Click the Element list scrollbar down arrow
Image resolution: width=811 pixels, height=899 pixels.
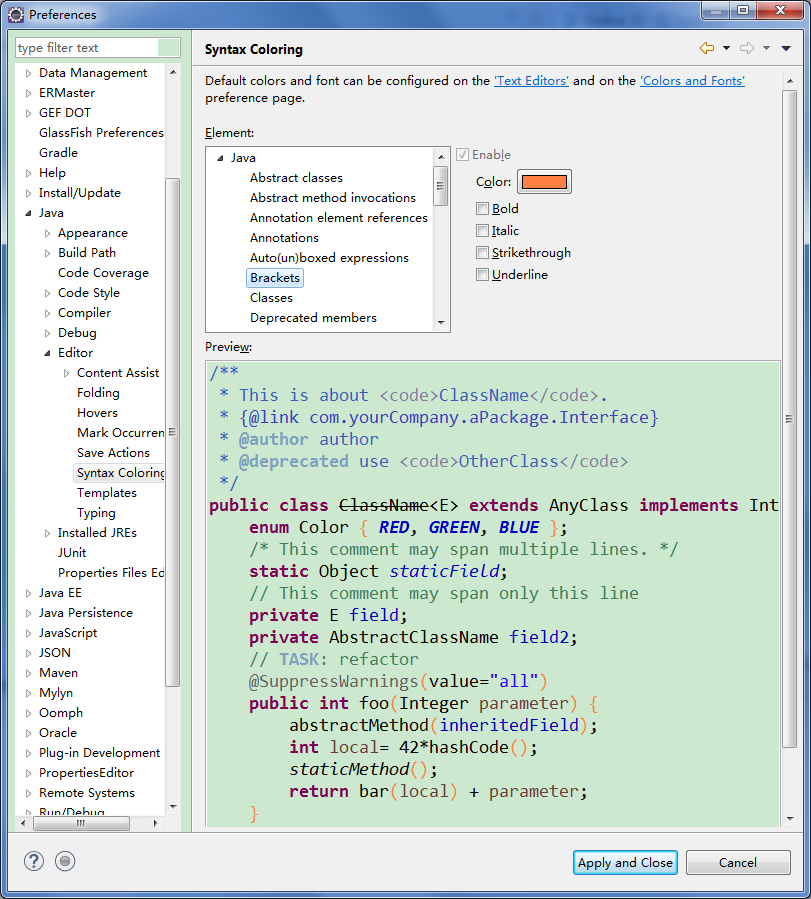coord(441,323)
